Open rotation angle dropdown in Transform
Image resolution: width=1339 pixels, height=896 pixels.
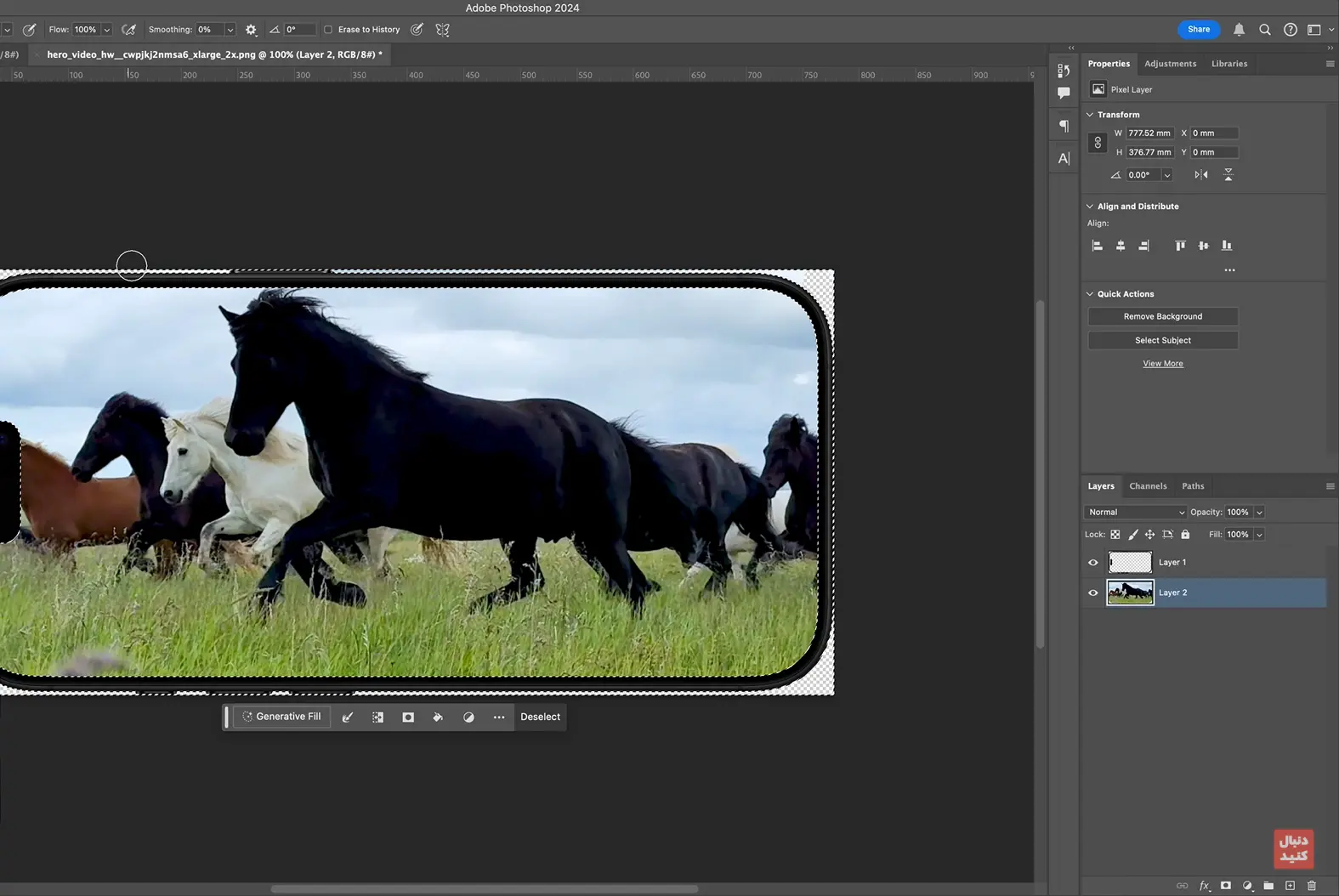(1167, 175)
